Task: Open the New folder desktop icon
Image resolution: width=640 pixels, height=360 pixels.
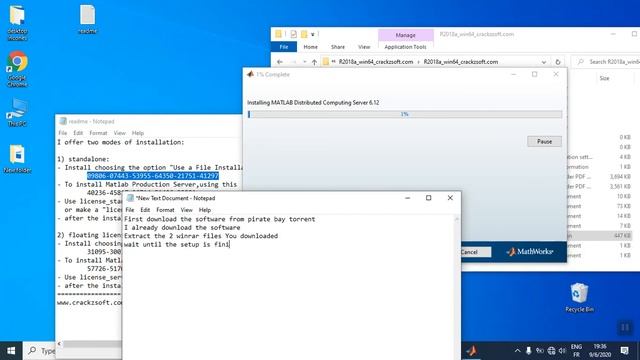Action: point(17,158)
